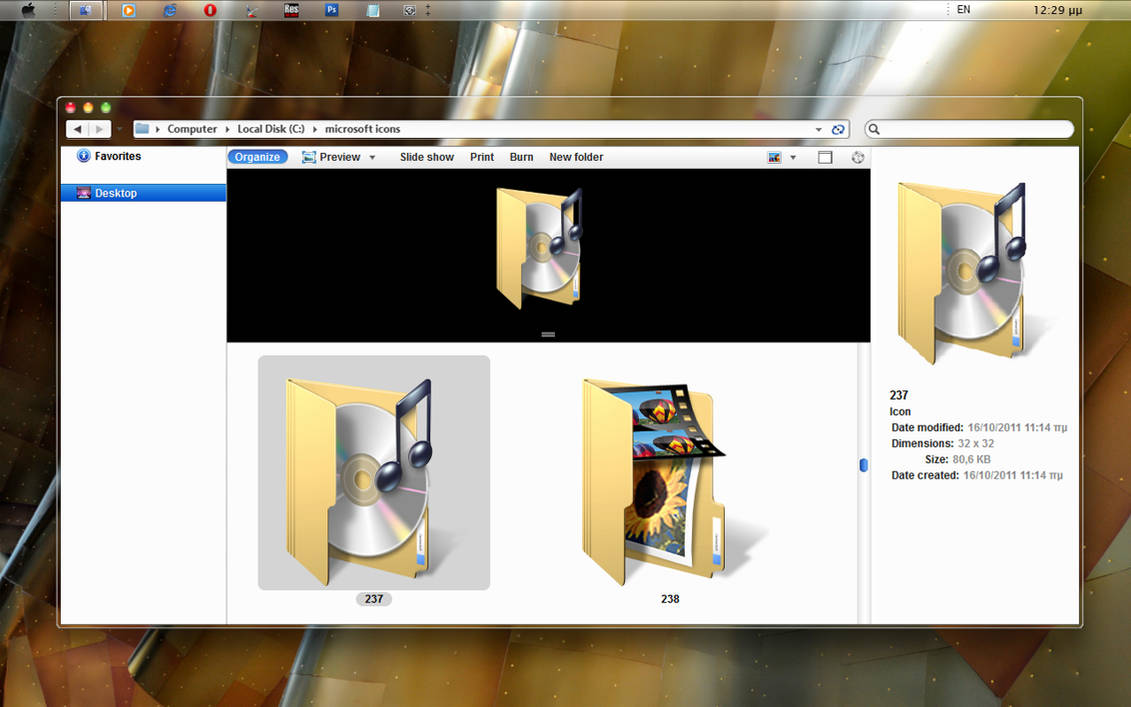Click the screenshot capture icon in the top bar
The image size is (1131, 707).
tap(409, 10)
